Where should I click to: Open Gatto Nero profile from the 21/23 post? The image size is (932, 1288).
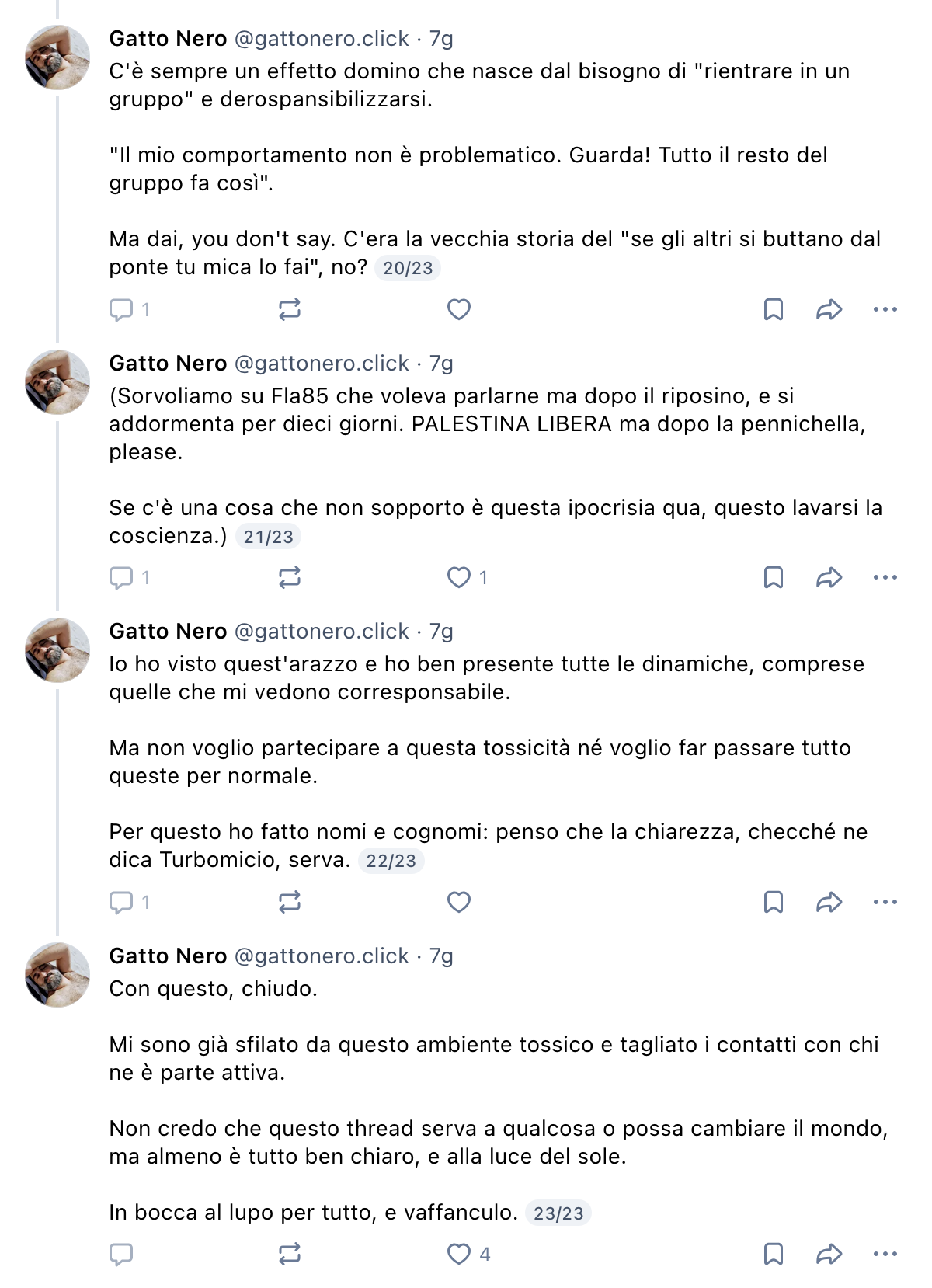point(168,364)
